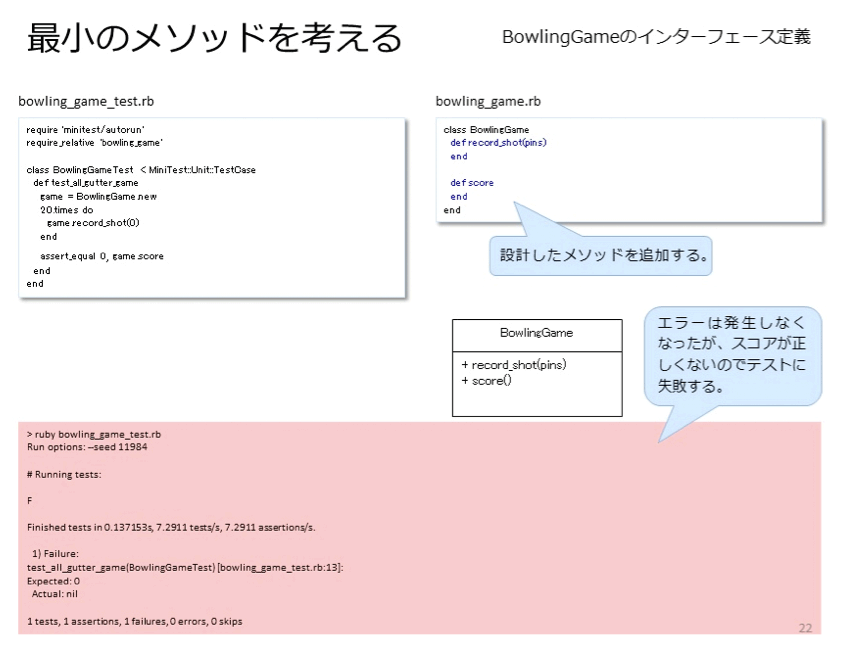The image size is (848, 649).
Task: Click the 1) Failure: line
Action: 55,554
